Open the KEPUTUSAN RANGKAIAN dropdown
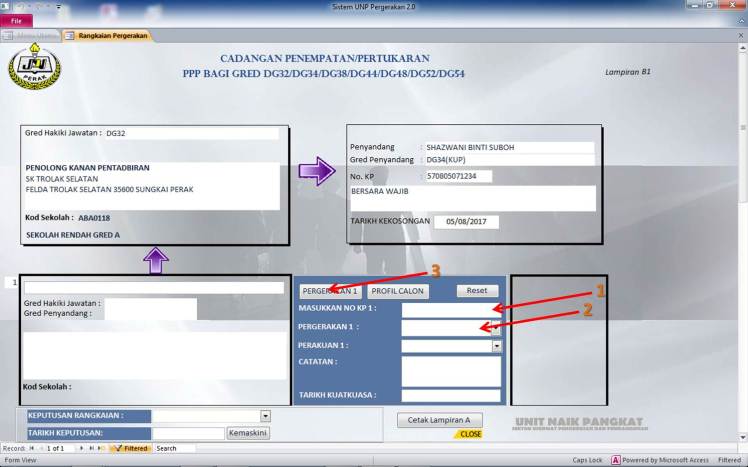Viewport: 748px width, 467px height. click(265, 416)
